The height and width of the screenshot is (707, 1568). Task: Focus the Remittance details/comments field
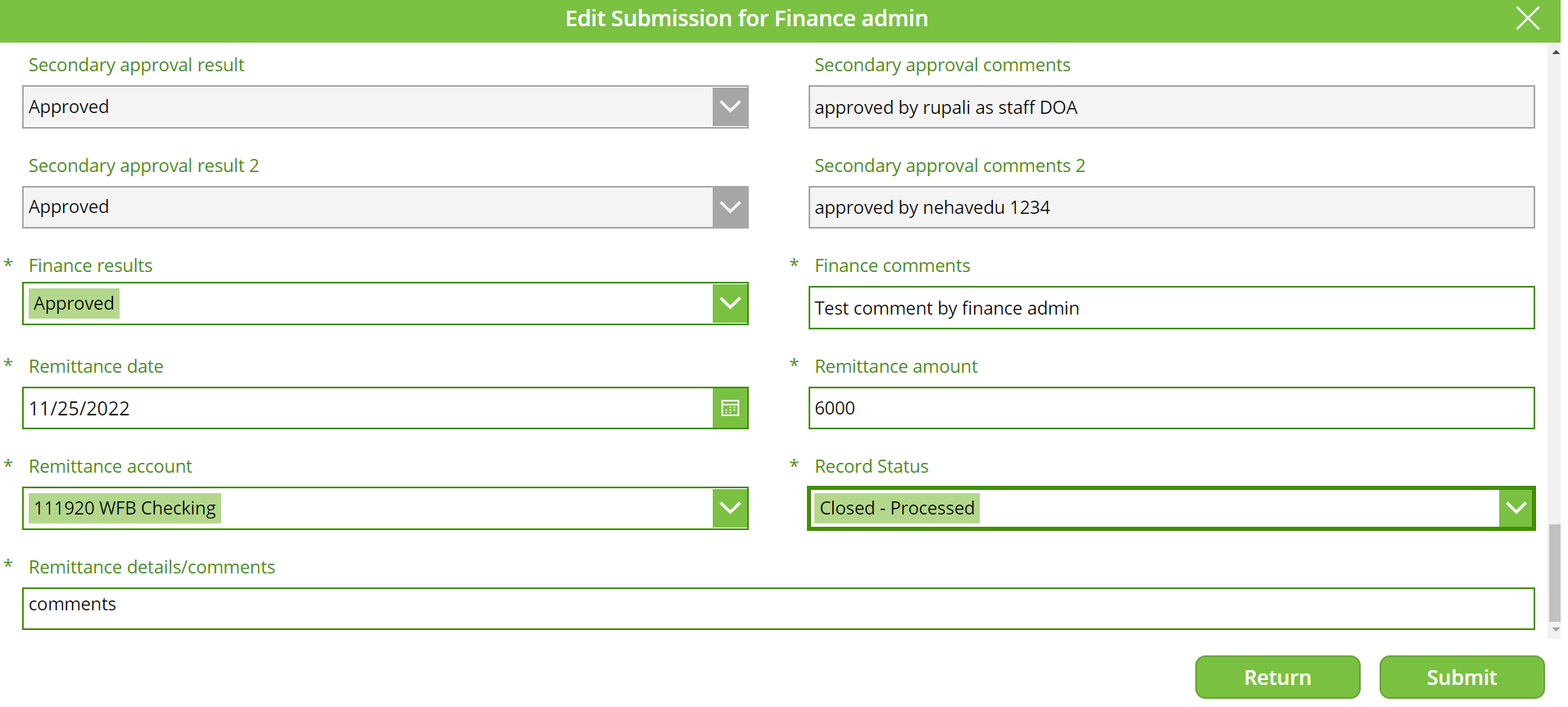pyautogui.click(x=778, y=609)
